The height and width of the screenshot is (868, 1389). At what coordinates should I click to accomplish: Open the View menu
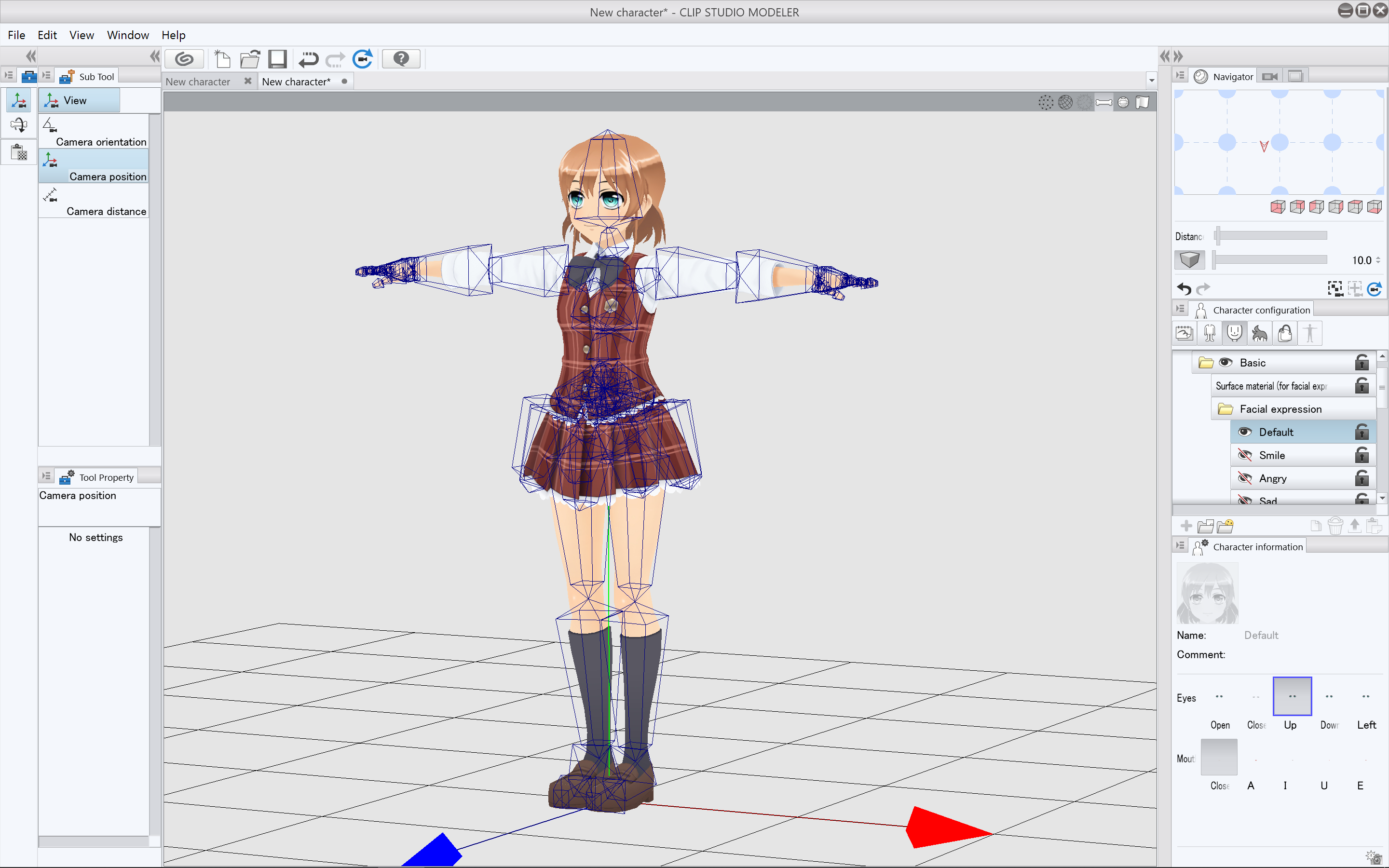[81, 35]
